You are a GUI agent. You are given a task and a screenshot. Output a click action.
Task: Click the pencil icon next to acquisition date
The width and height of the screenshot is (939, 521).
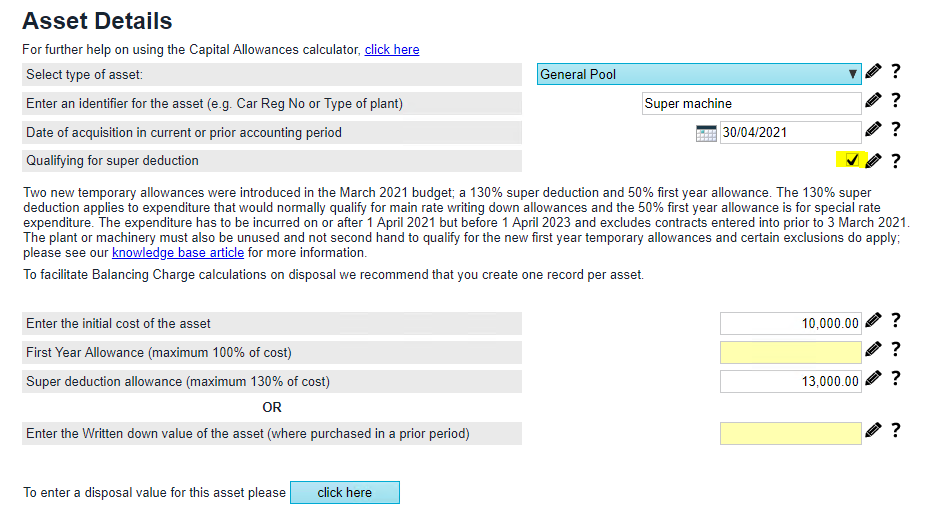[x=873, y=130]
